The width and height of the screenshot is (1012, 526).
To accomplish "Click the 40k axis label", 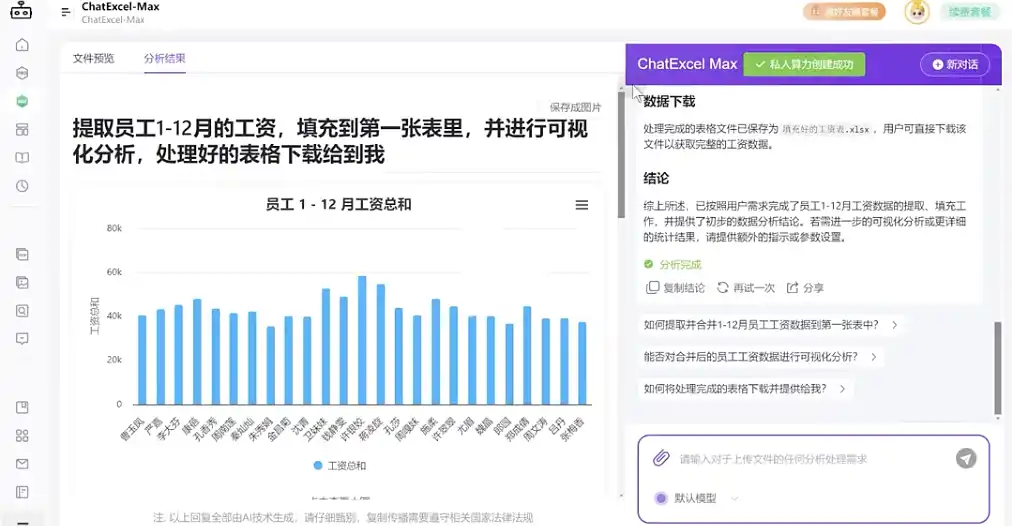I will [114, 316].
